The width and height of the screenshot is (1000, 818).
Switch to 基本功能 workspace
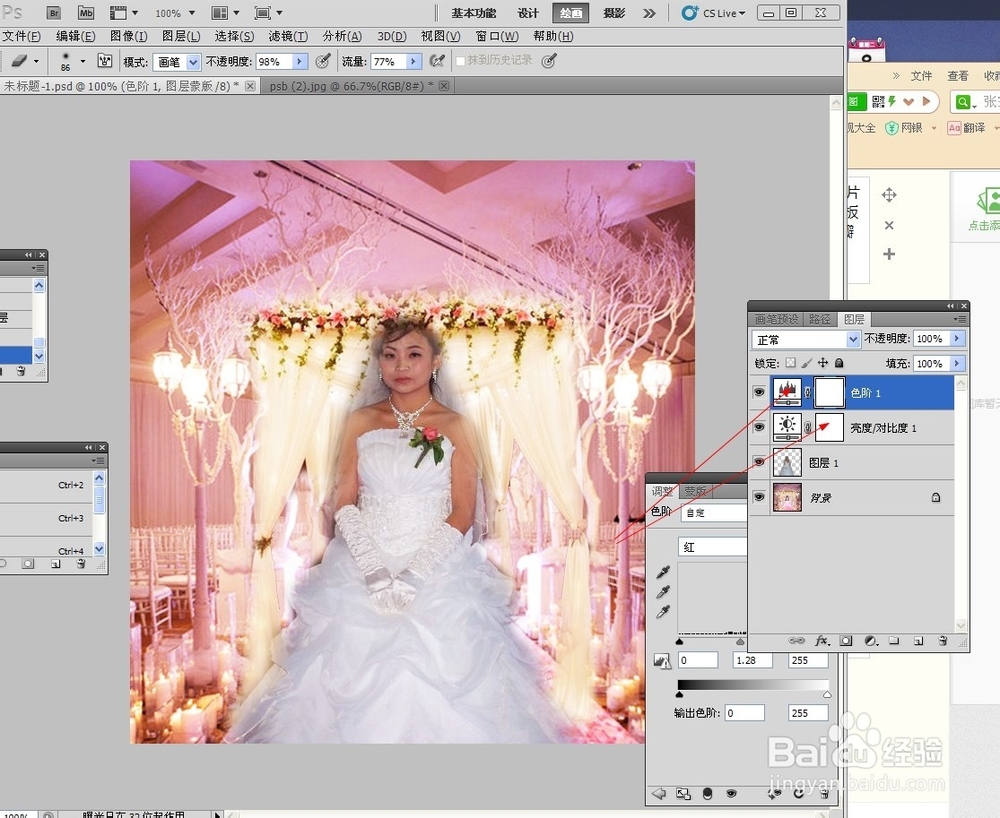point(473,13)
